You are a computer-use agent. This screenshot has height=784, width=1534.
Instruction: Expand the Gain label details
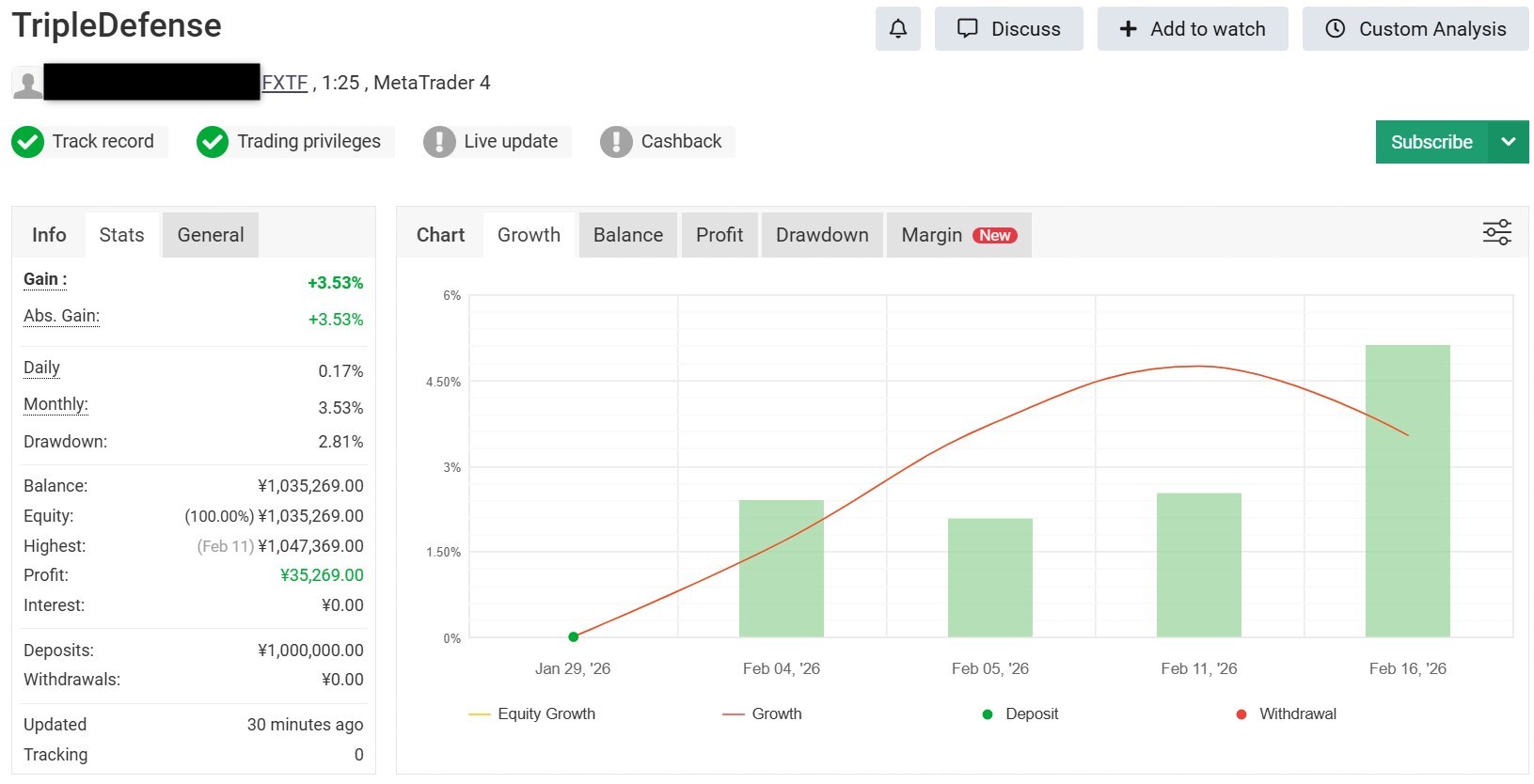(44, 279)
